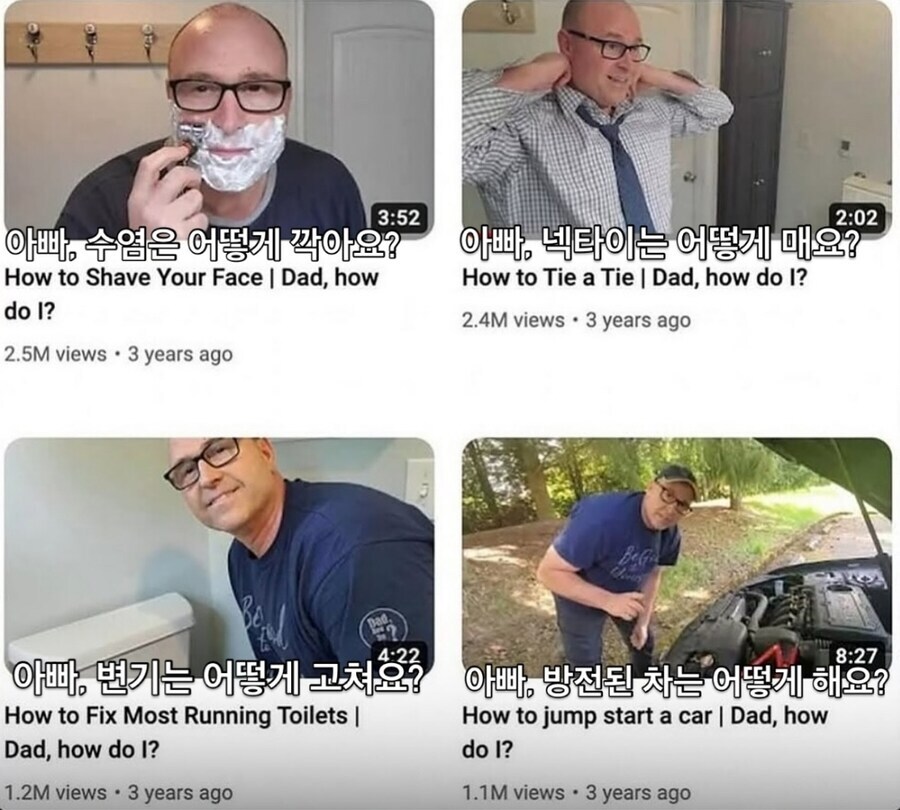This screenshot has width=900, height=810.
Task: Click Korean caption about tying a necktie
Action: point(660,245)
